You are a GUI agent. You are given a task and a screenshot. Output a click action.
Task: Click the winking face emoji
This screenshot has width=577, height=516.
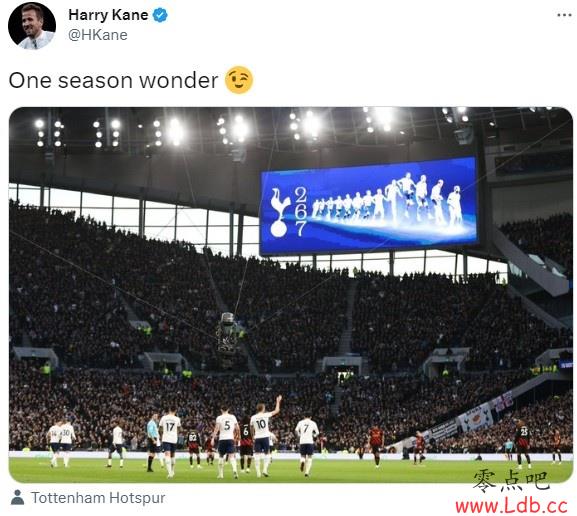pyautogui.click(x=239, y=80)
